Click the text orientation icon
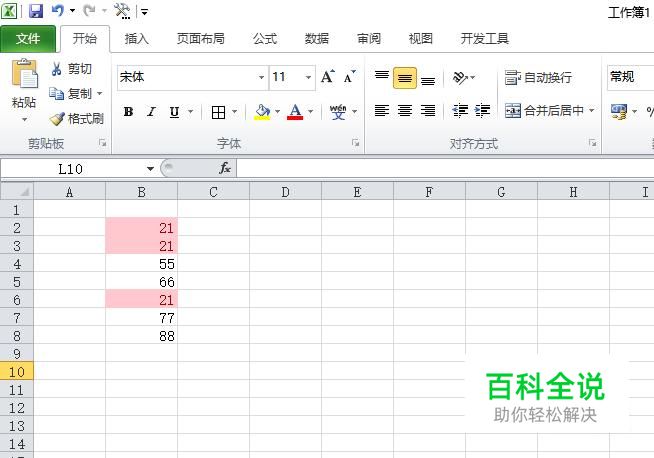Image resolution: width=654 pixels, height=458 pixels. [x=460, y=78]
